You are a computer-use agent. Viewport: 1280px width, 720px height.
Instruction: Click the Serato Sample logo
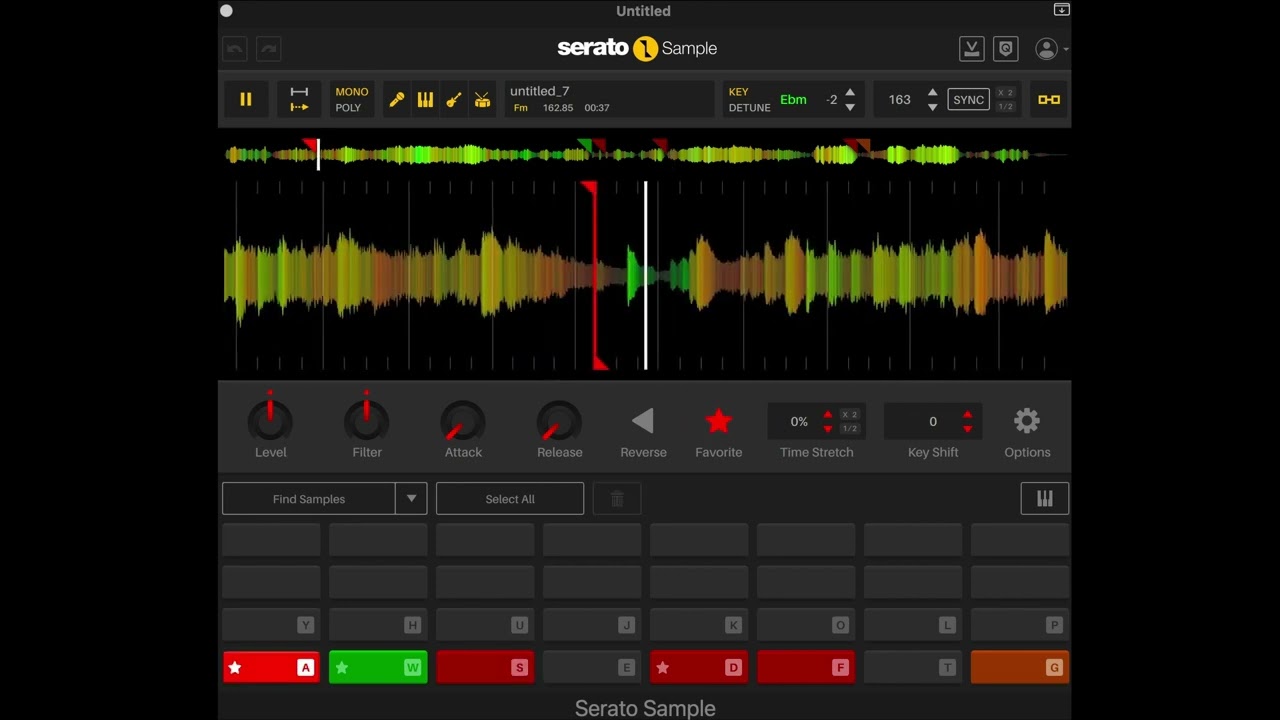pos(637,48)
